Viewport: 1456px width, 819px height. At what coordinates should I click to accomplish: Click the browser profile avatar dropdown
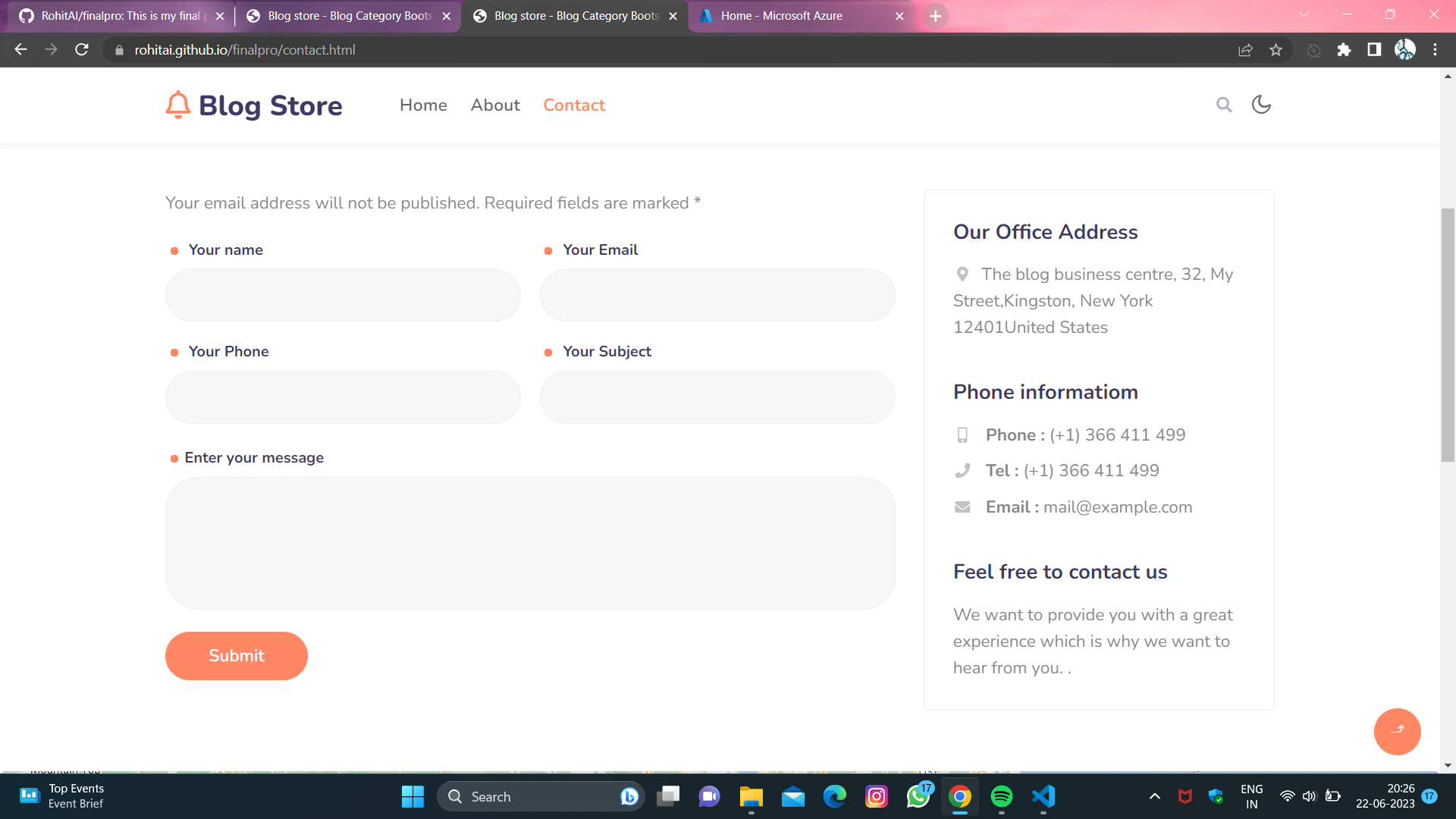pos(1406,50)
